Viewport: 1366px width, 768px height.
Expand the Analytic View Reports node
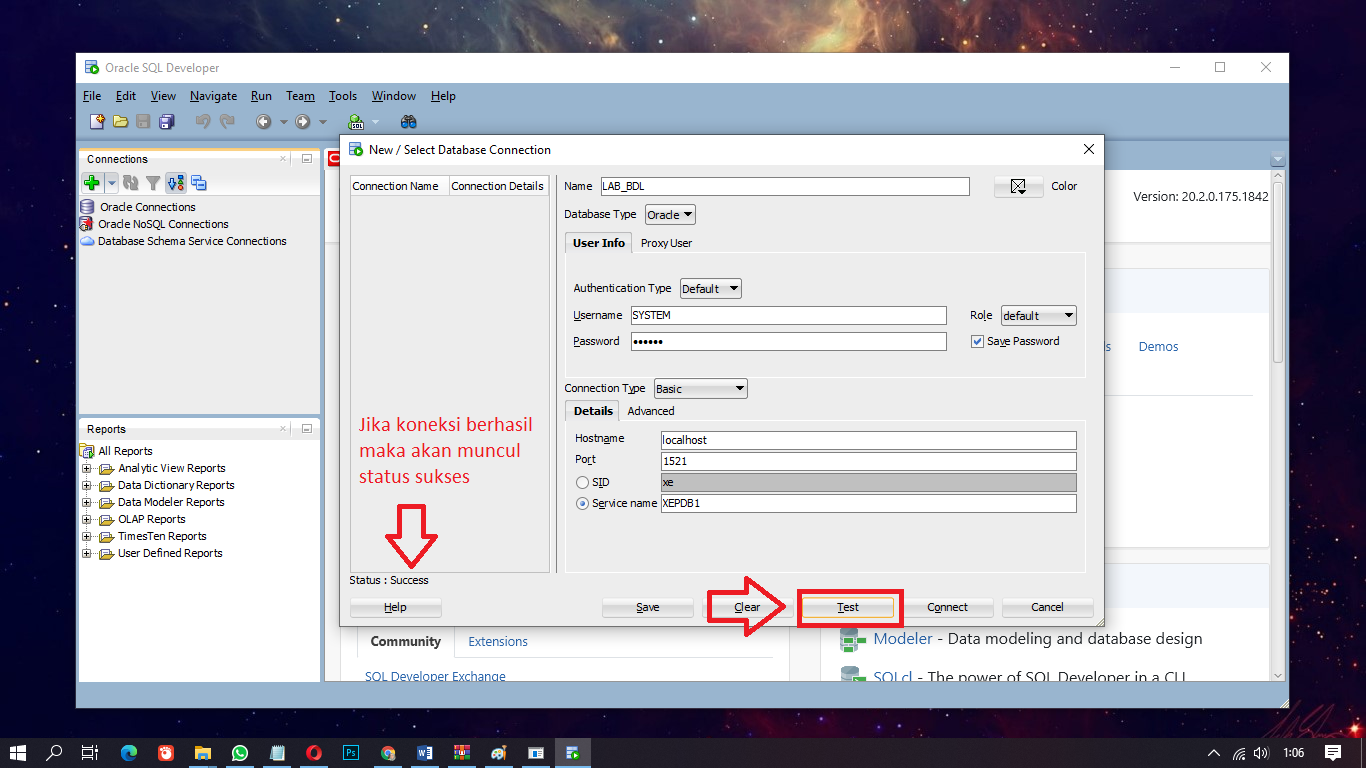(x=87, y=469)
